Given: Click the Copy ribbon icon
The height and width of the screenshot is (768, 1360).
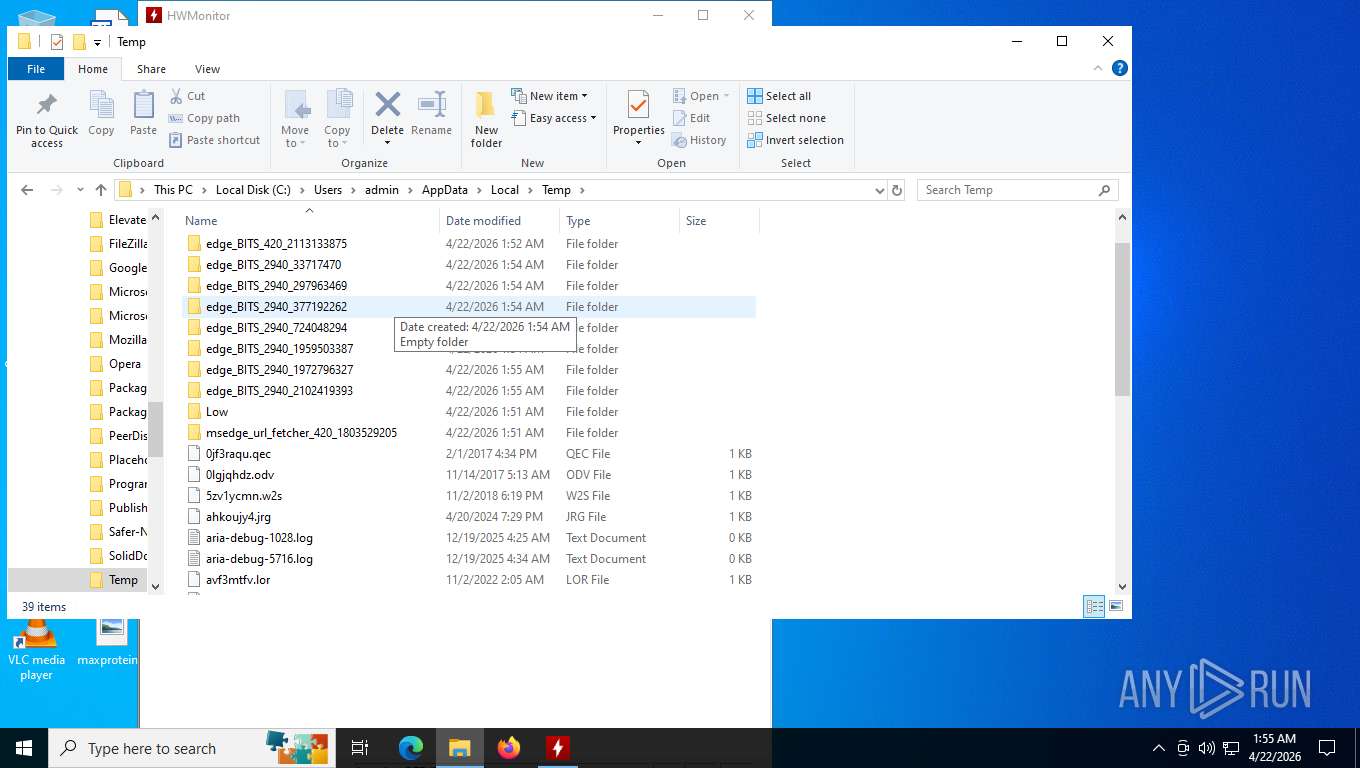Looking at the screenshot, I should tap(101, 114).
